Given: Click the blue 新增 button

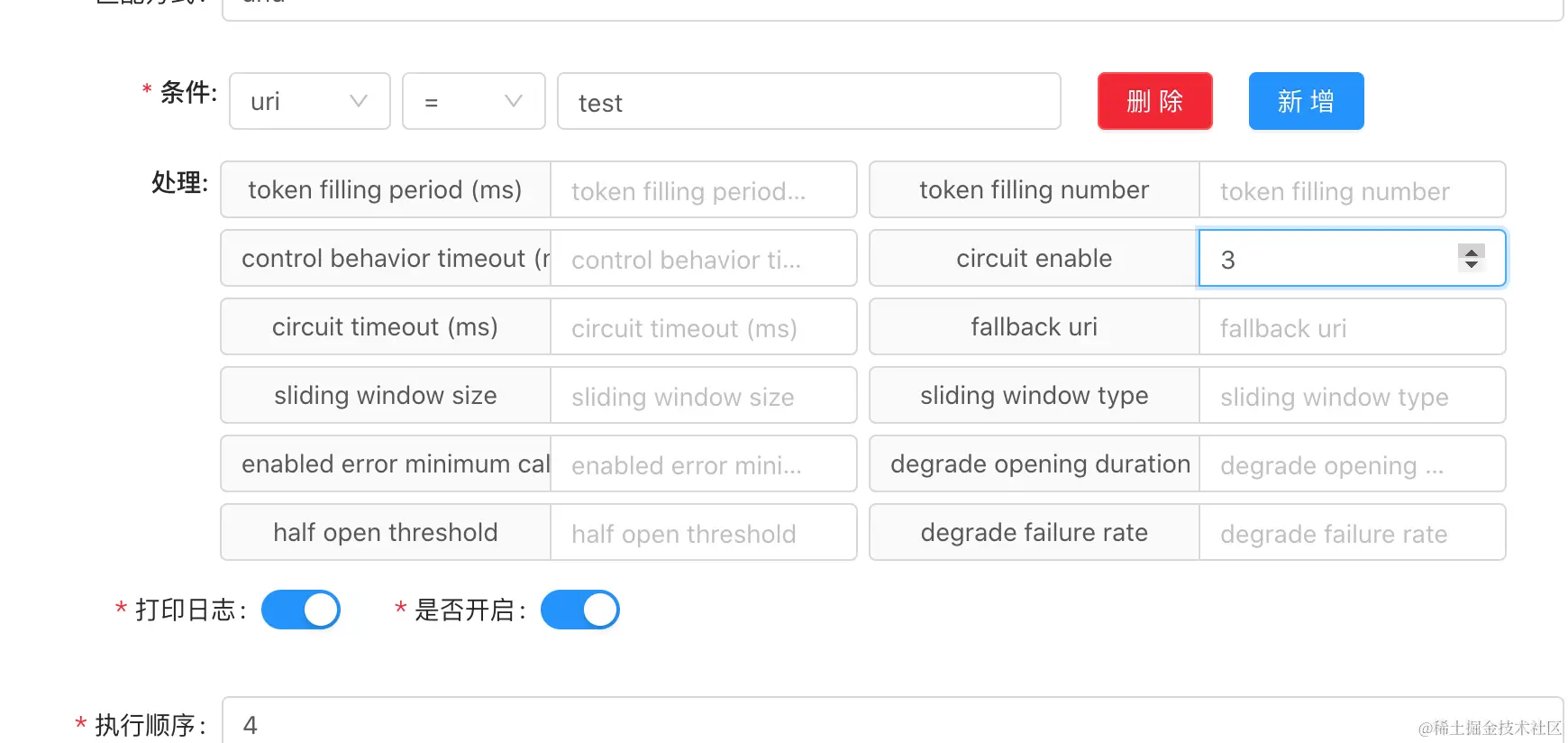Looking at the screenshot, I should pos(1306,101).
